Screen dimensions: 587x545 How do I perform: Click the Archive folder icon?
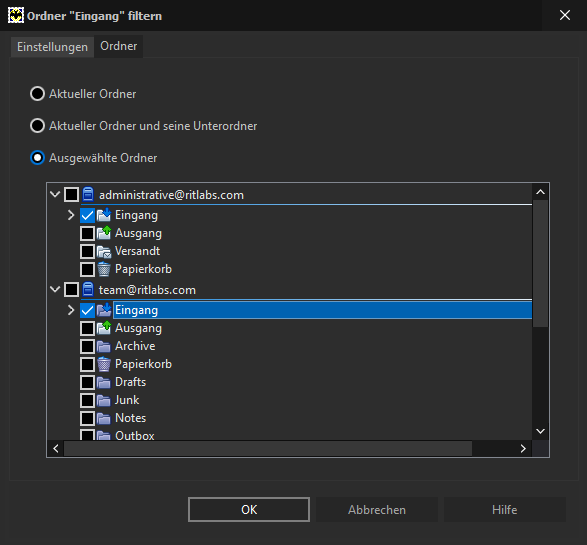(x=104, y=346)
